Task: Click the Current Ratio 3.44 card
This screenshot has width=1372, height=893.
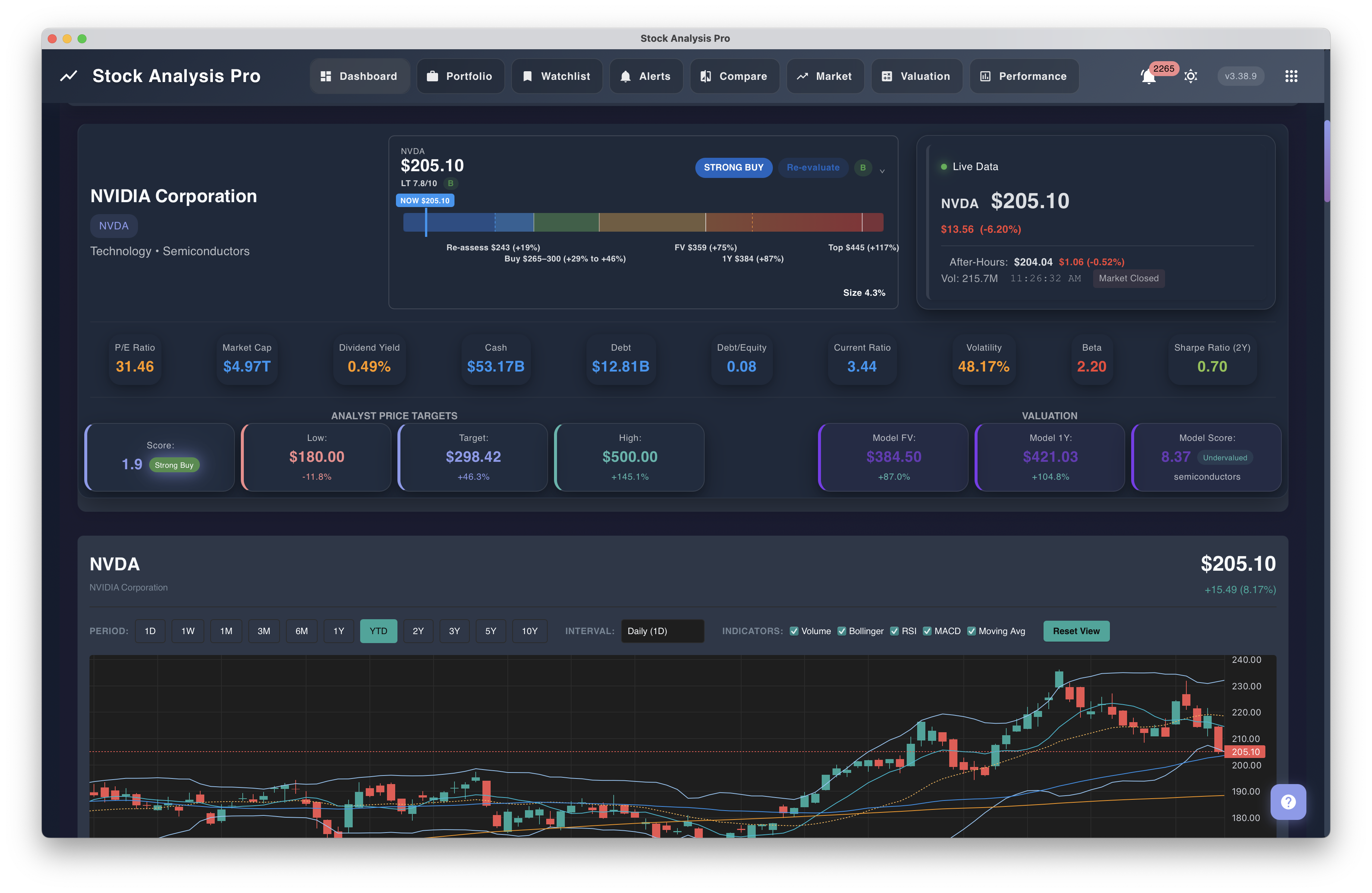Action: (x=862, y=359)
